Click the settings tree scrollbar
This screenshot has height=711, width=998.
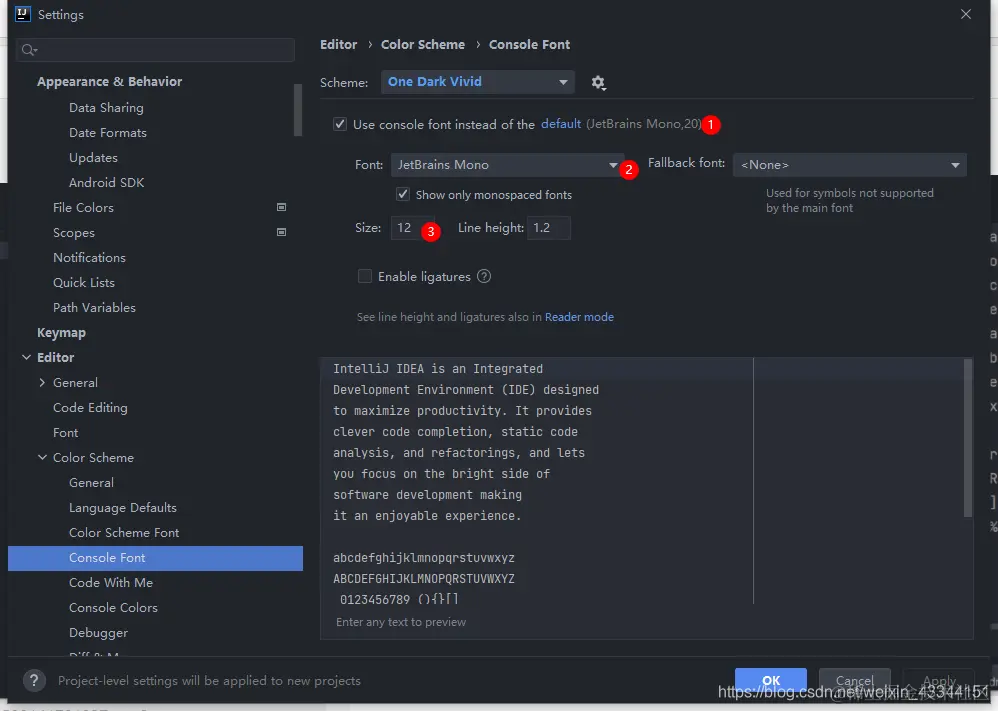(298, 109)
